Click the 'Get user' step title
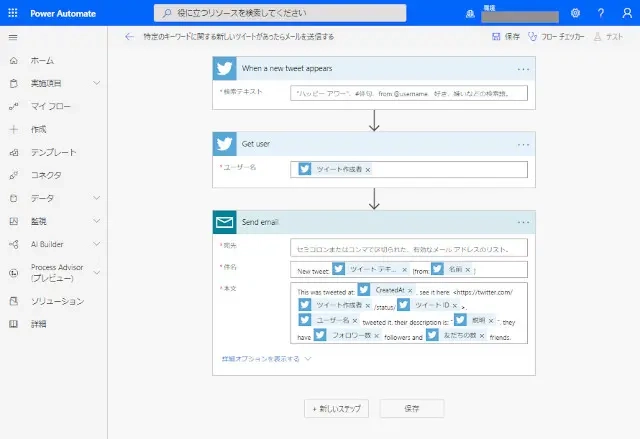This screenshot has height=439, width=640. (256, 144)
